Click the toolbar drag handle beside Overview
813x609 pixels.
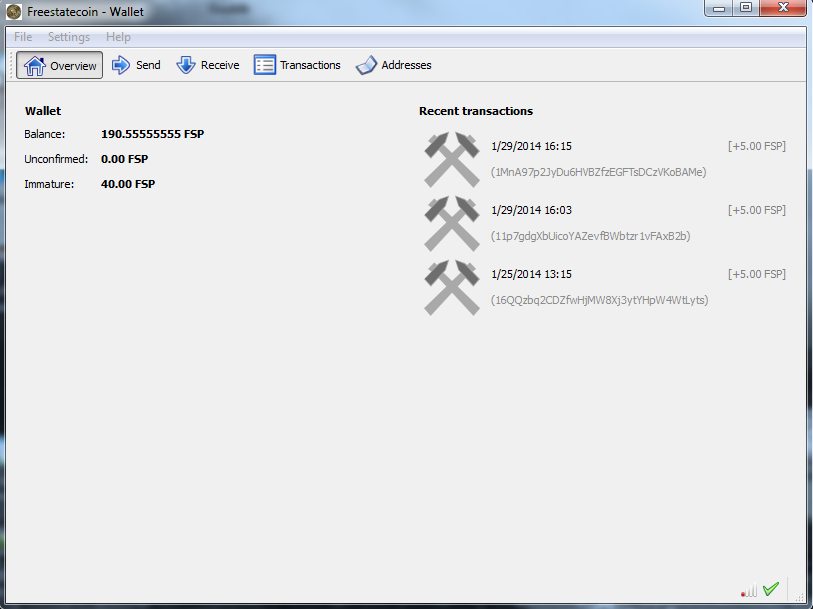11,65
